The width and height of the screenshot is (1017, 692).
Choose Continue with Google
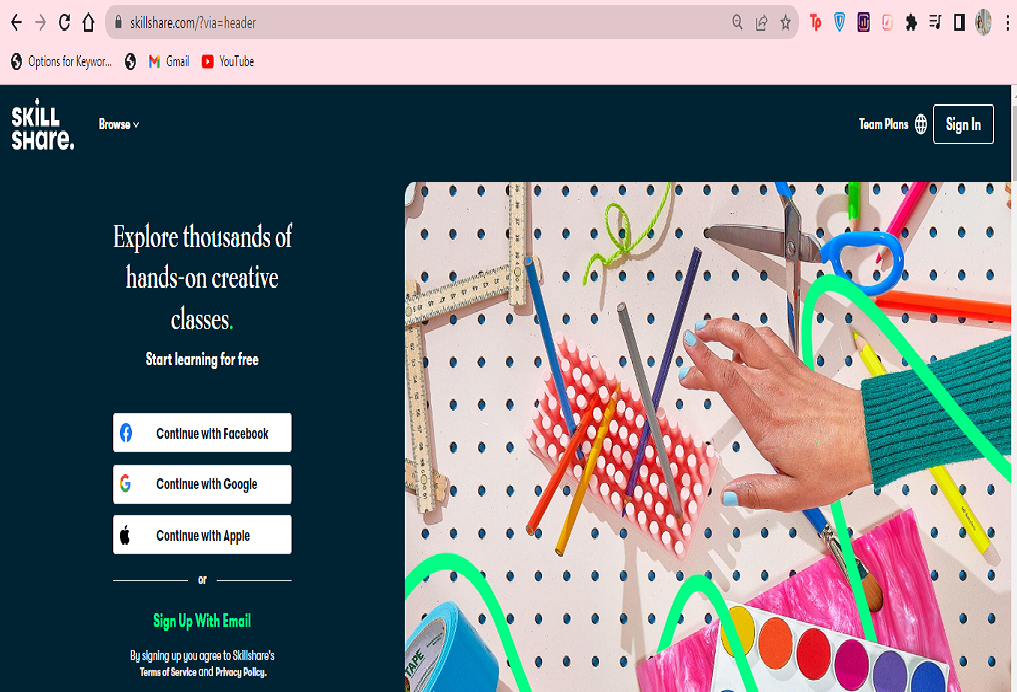[x=202, y=484]
